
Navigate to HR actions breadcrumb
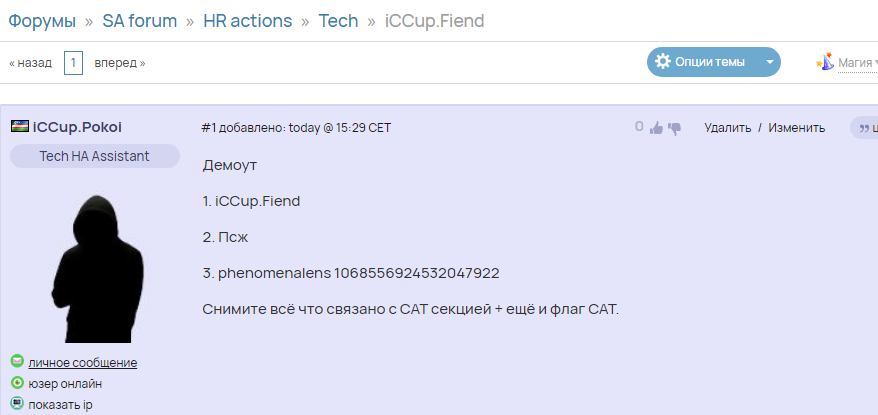pyautogui.click(x=247, y=21)
